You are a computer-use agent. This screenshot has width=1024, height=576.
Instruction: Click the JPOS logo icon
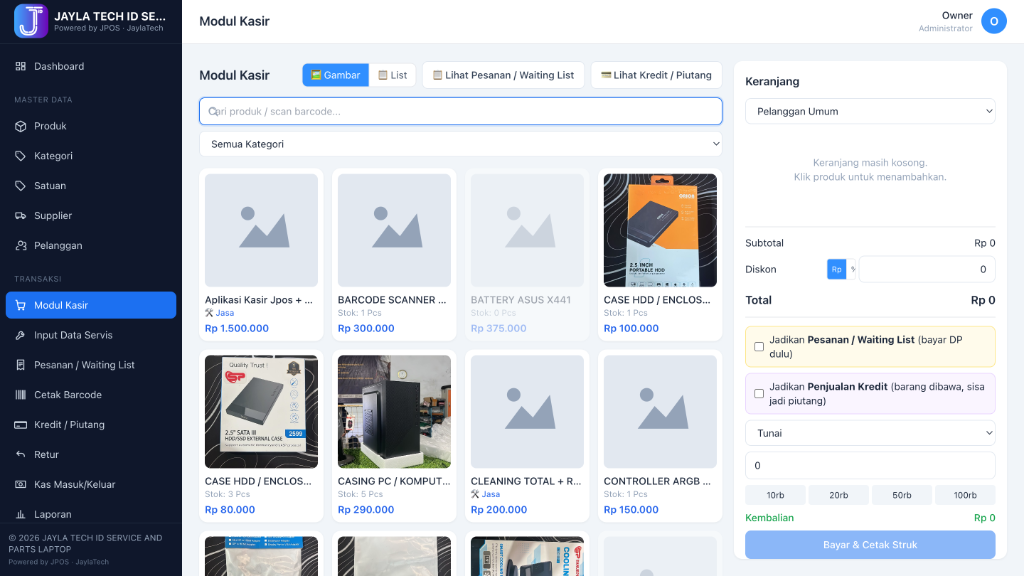pyautogui.click(x=31, y=21)
